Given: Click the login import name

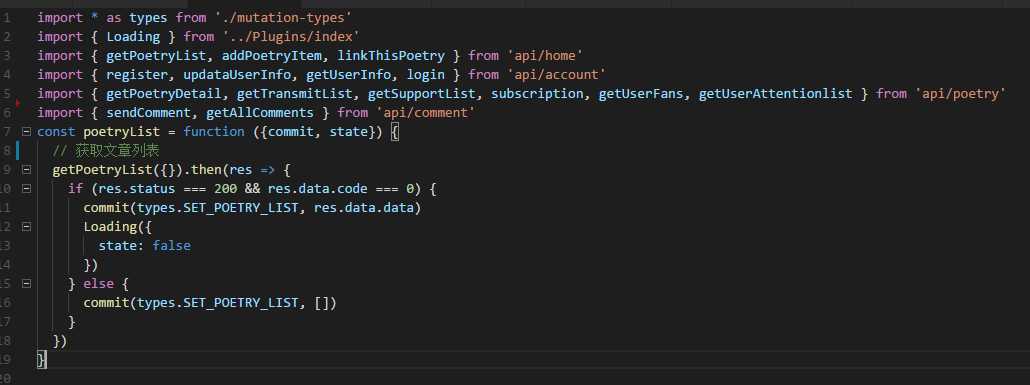Looking at the screenshot, I should click(426, 75).
